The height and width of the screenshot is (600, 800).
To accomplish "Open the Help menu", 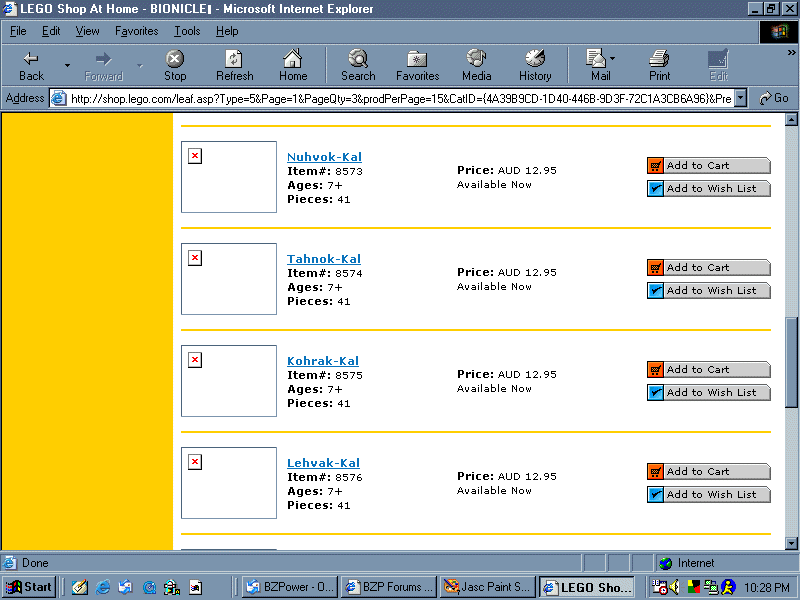I will [227, 31].
